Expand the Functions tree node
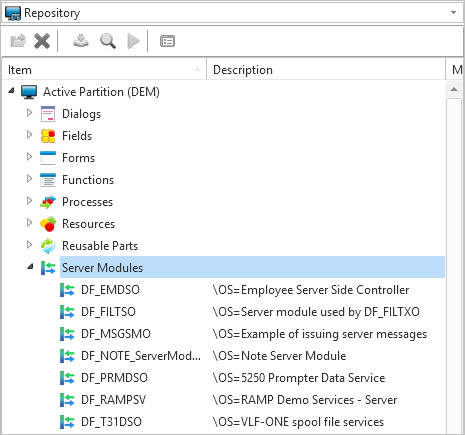Screen dimensions: 465x435 [x=29, y=179]
